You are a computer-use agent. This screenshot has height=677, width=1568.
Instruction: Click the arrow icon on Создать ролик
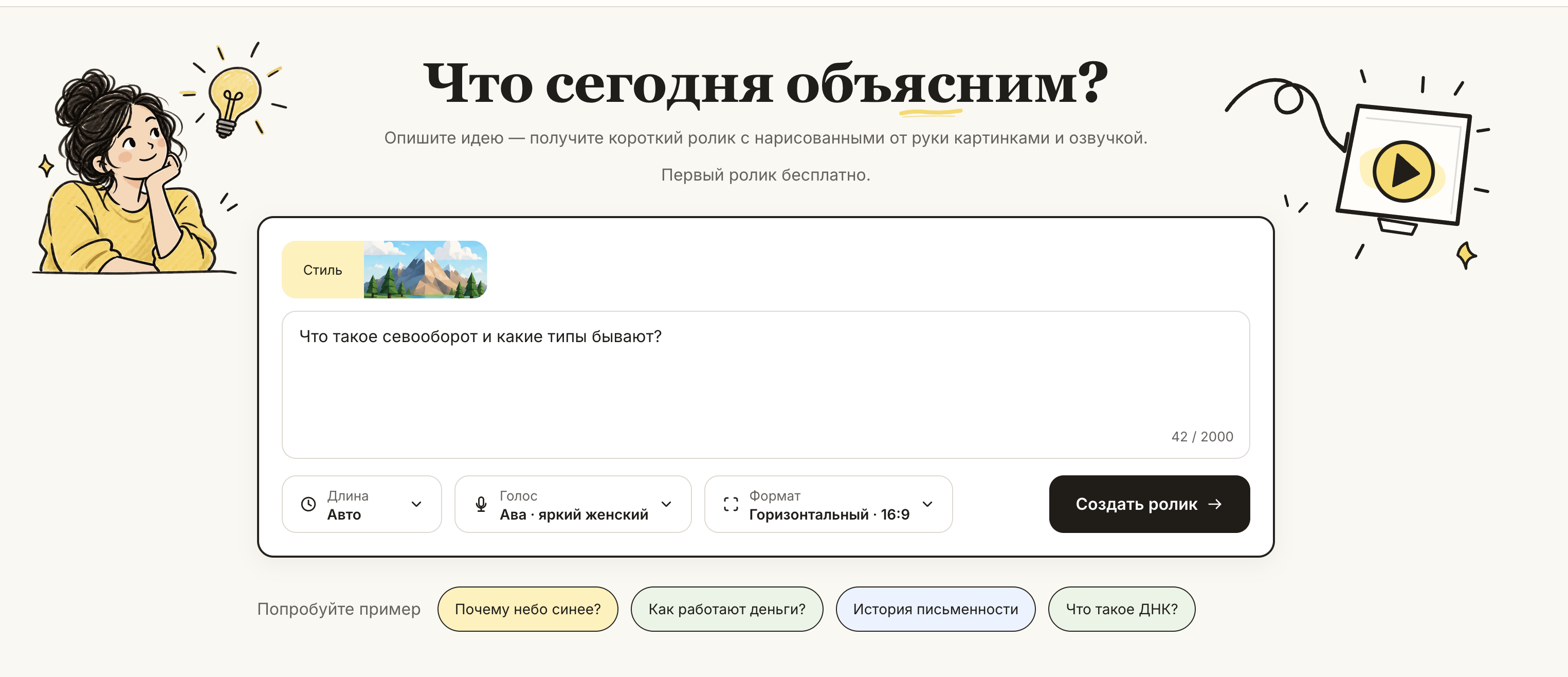tap(1214, 504)
